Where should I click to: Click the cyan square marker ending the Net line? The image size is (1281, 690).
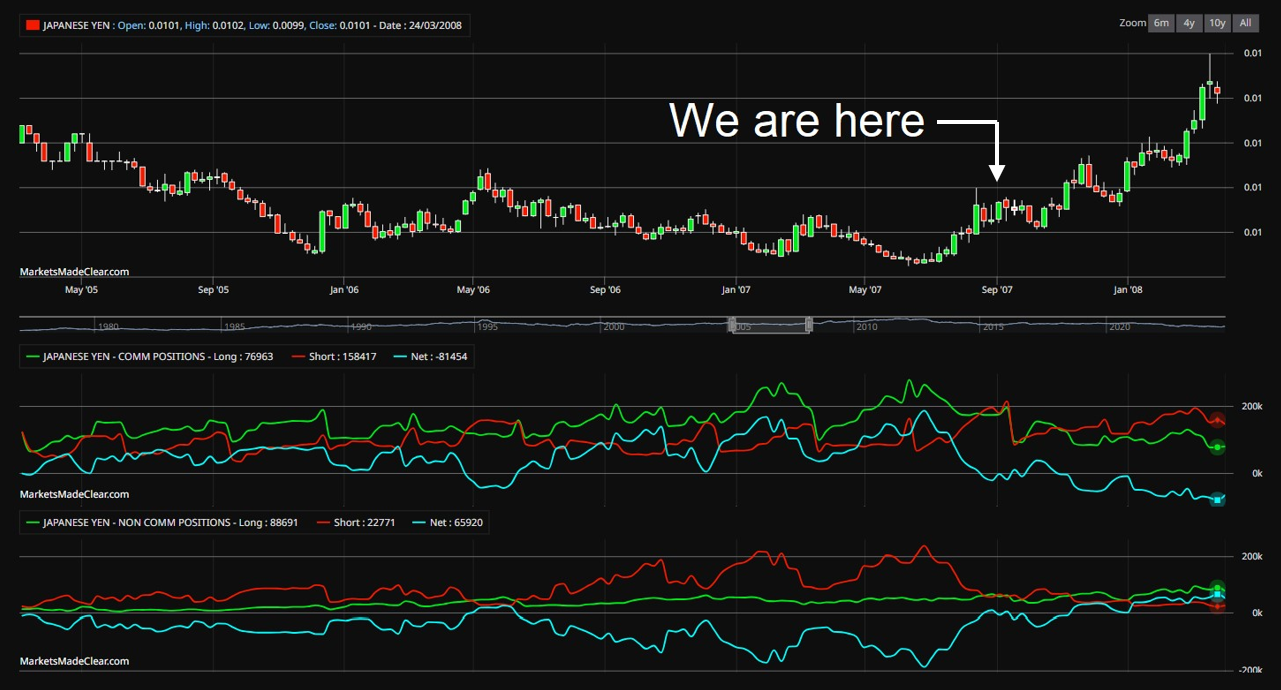(1216, 498)
